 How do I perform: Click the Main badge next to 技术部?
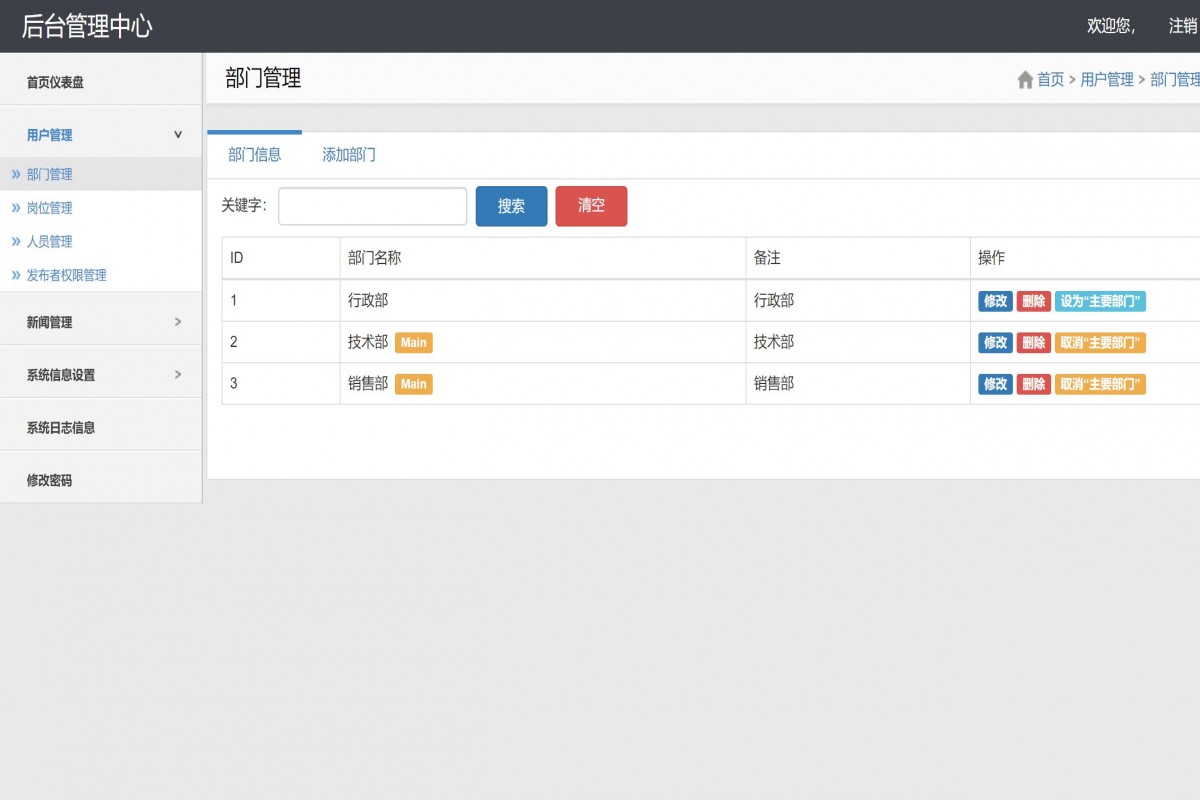pyautogui.click(x=414, y=342)
